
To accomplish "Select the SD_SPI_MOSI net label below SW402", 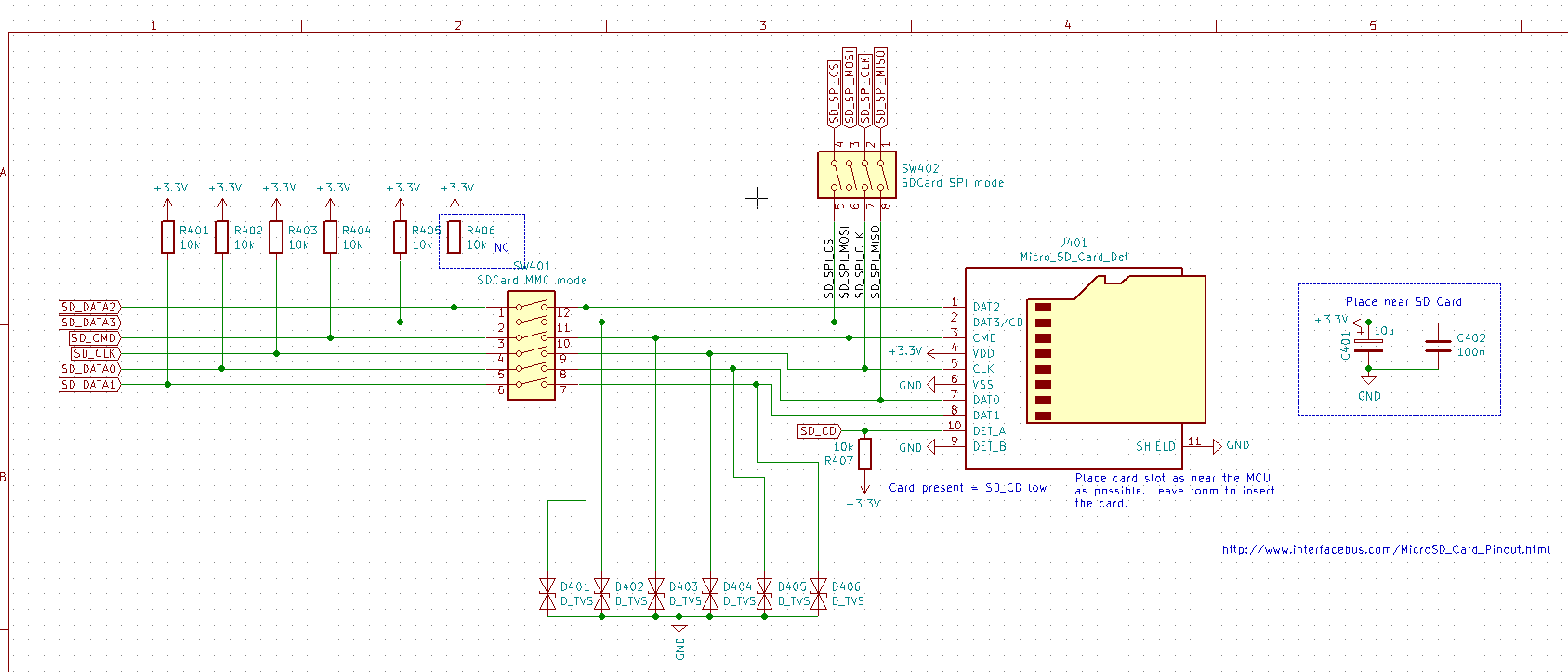I will pyautogui.click(x=844, y=261).
